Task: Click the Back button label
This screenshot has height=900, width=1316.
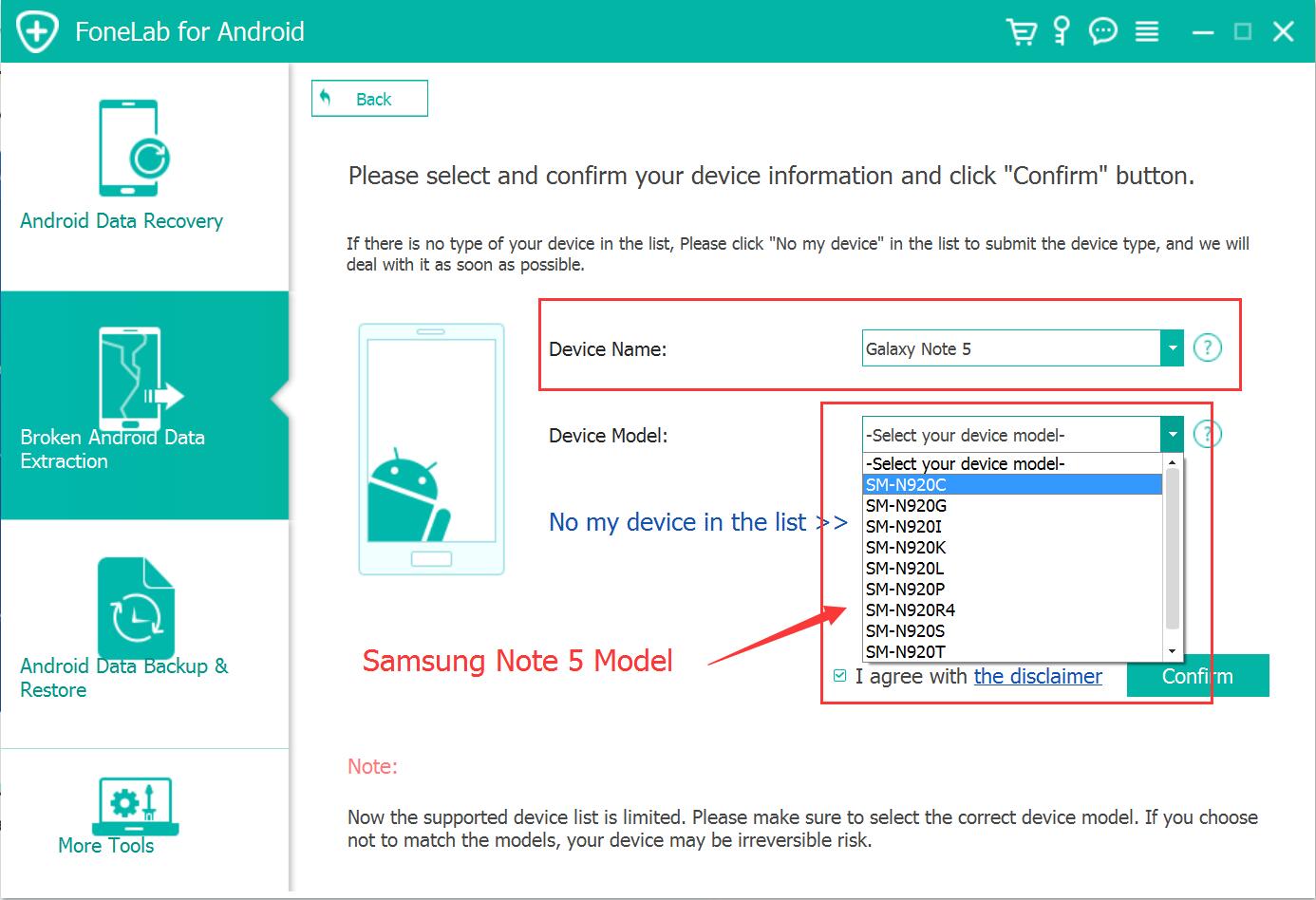Action: point(373,99)
